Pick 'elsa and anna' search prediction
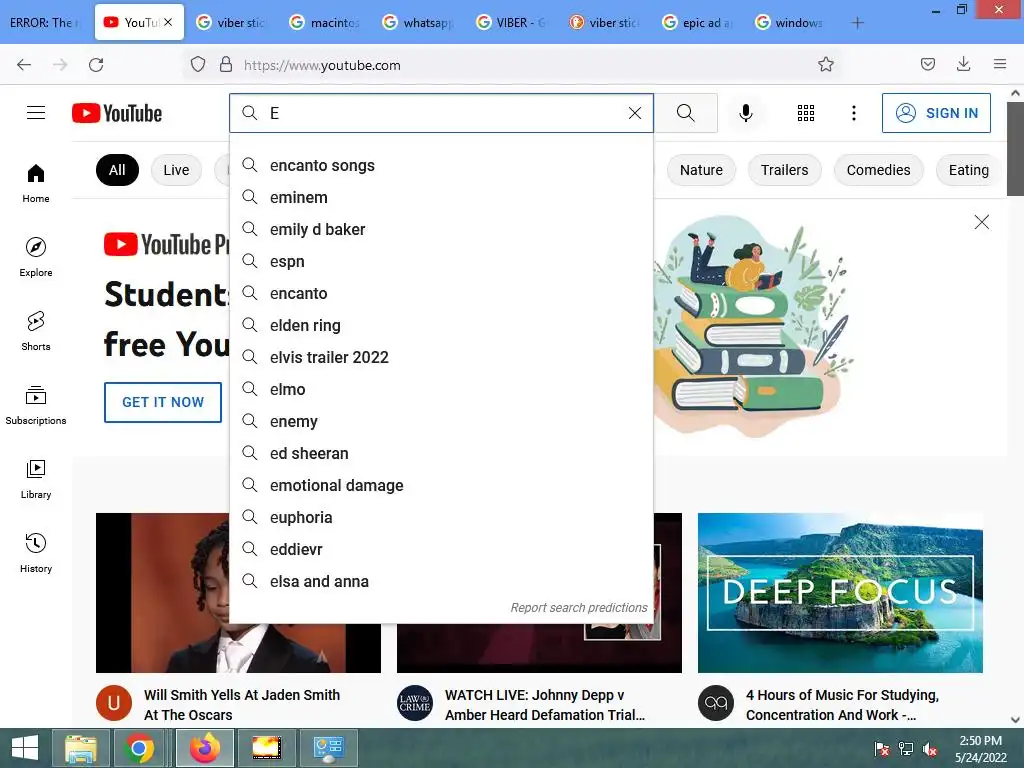1024x768 pixels. coord(441,581)
